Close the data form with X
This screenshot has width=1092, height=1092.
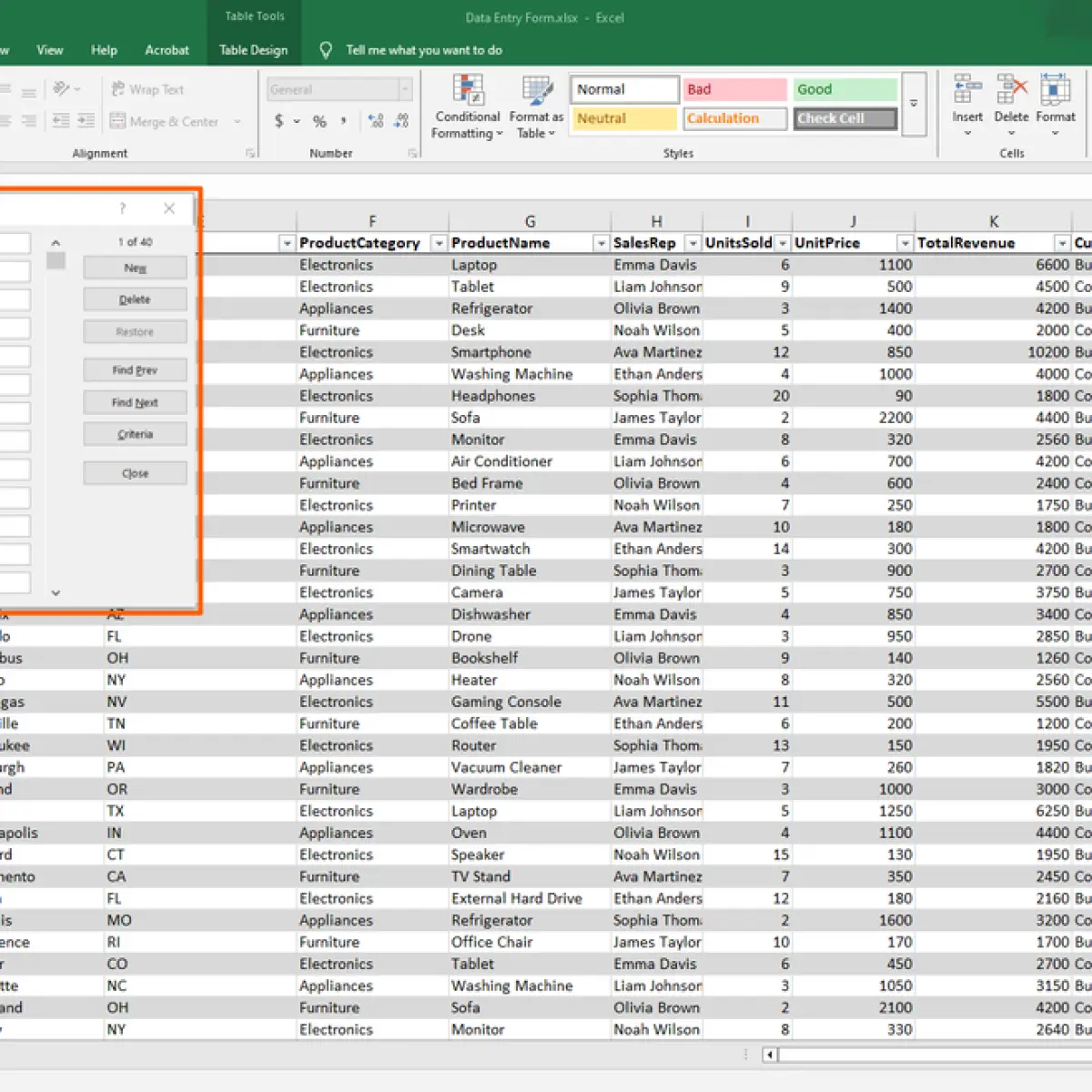coord(169,208)
